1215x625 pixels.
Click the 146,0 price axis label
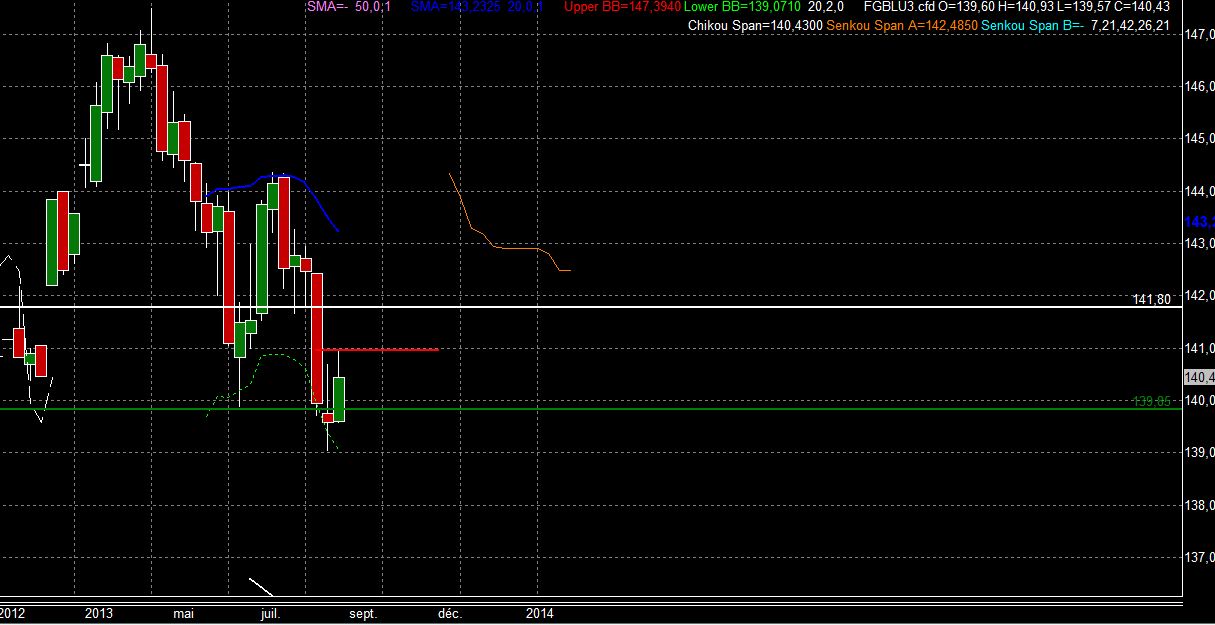tap(1198, 87)
